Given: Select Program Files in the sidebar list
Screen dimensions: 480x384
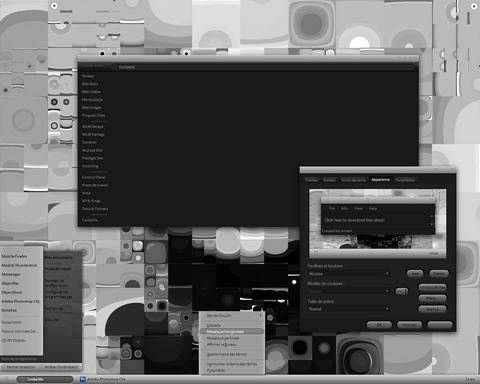Looking at the screenshot, I should click(x=93, y=115).
